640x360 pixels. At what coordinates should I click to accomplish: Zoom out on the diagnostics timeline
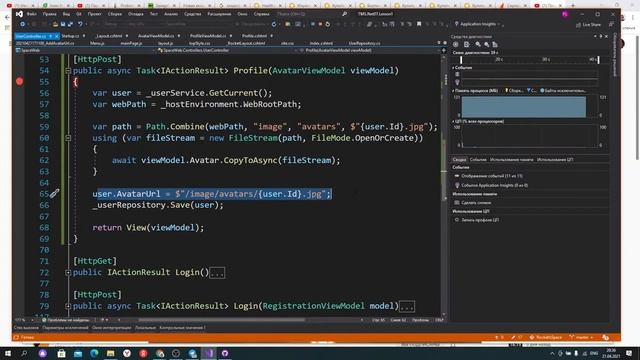tap(487, 44)
